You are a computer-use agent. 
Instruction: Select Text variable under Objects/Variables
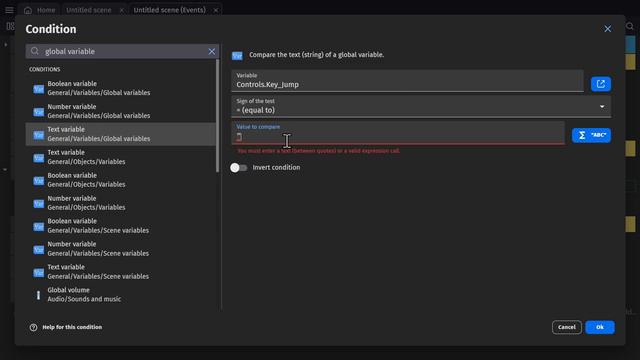click(120, 157)
